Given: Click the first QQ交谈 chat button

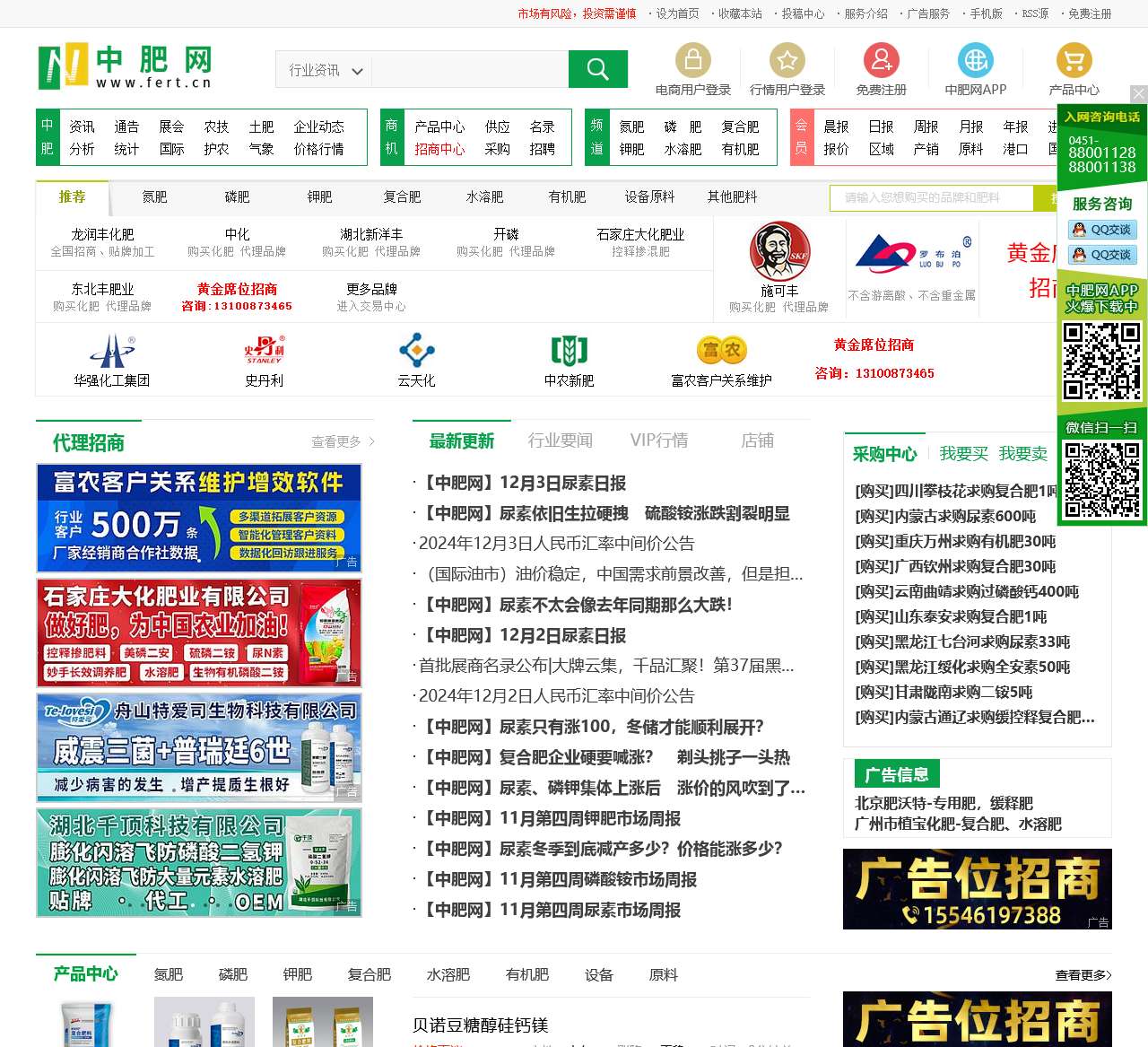Looking at the screenshot, I should coord(1103,230).
